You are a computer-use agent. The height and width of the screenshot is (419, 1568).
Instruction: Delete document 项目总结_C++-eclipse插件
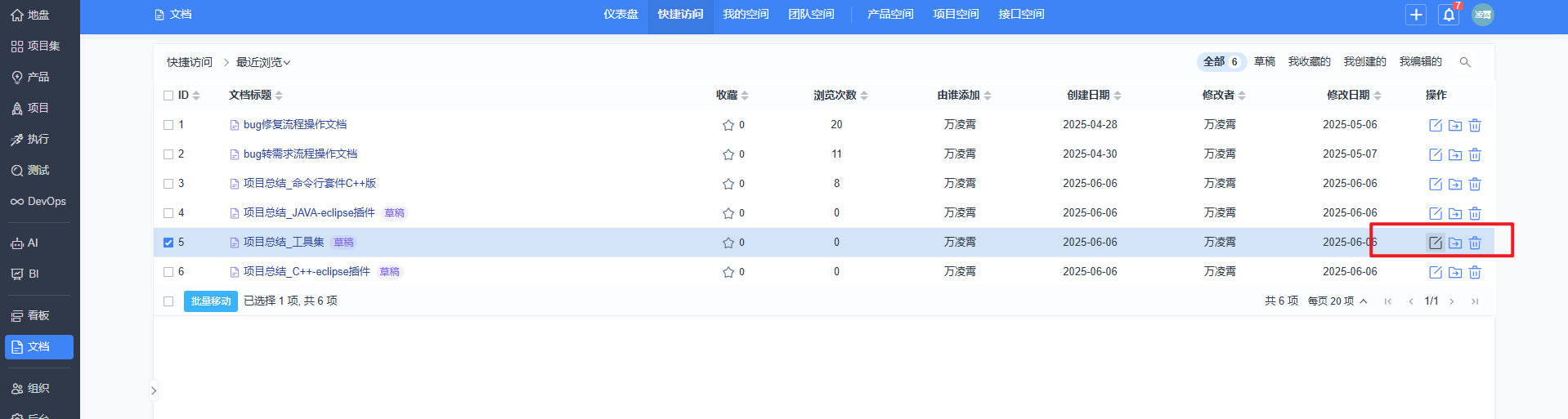pos(1475,272)
